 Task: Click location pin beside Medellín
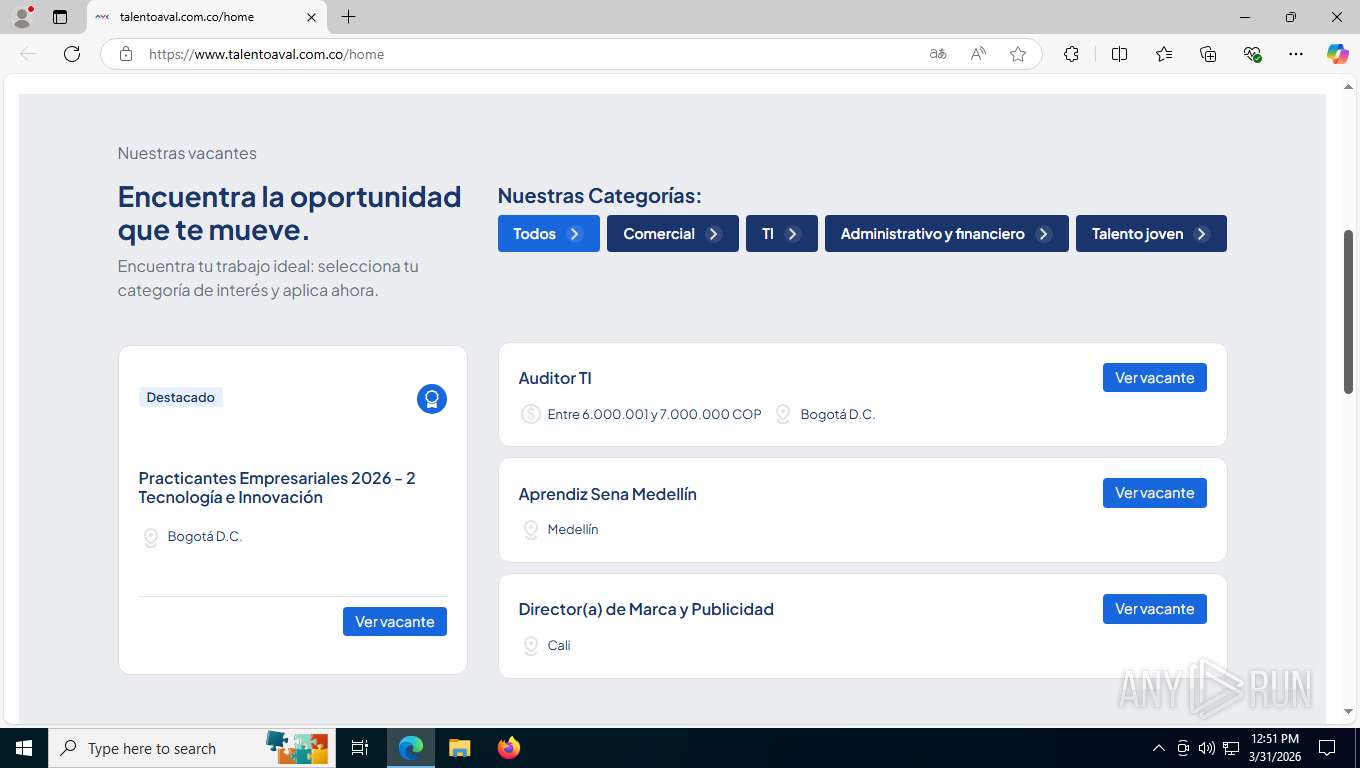pyautogui.click(x=531, y=530)
